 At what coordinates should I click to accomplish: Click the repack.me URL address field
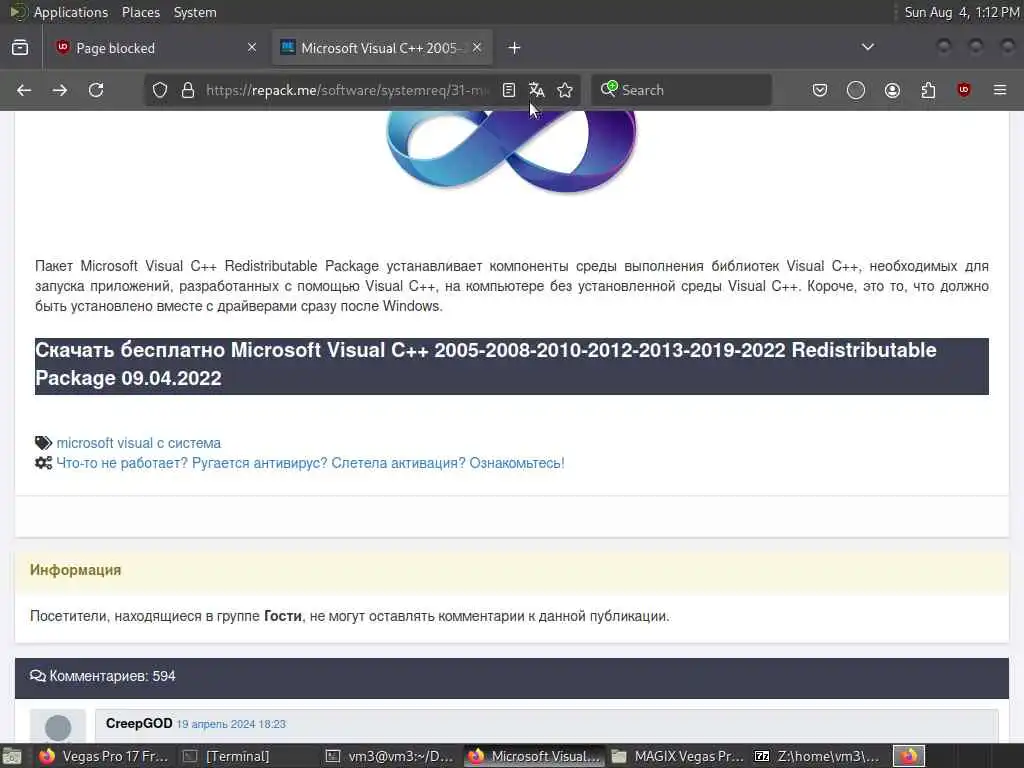point(347,90)
